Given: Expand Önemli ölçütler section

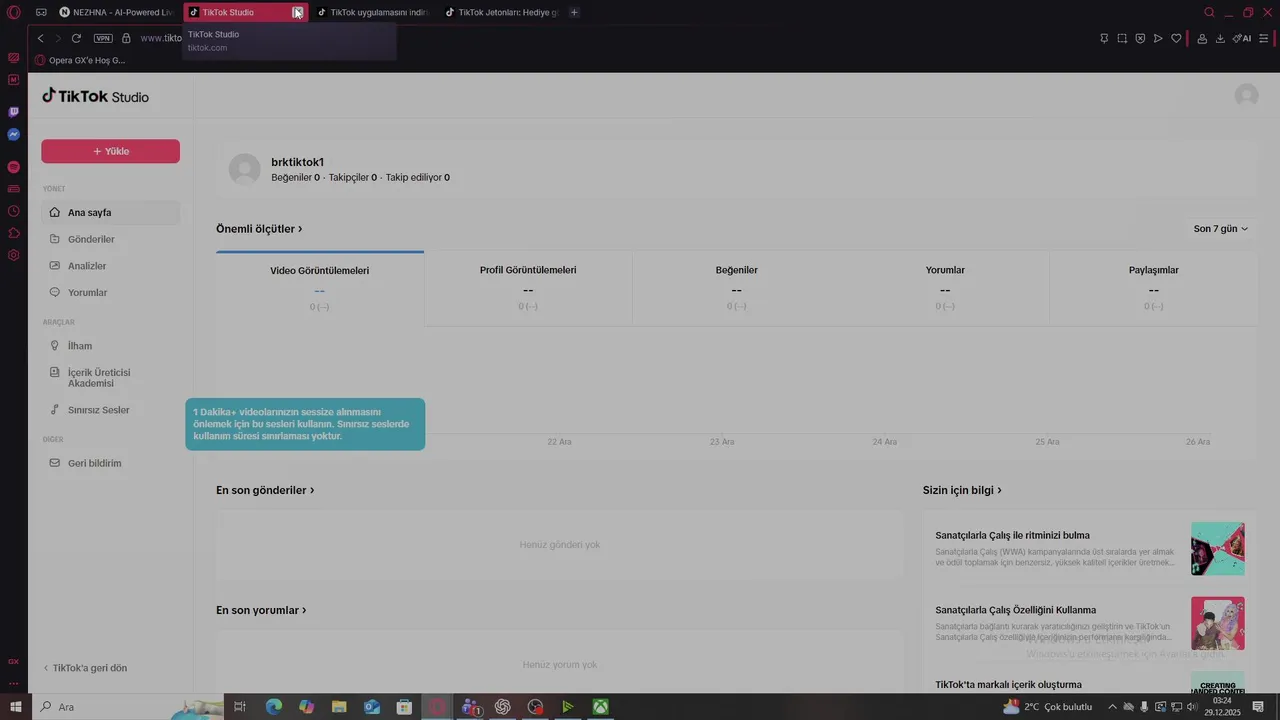Looking at the screenshot, I should click(x=259, y=229).
